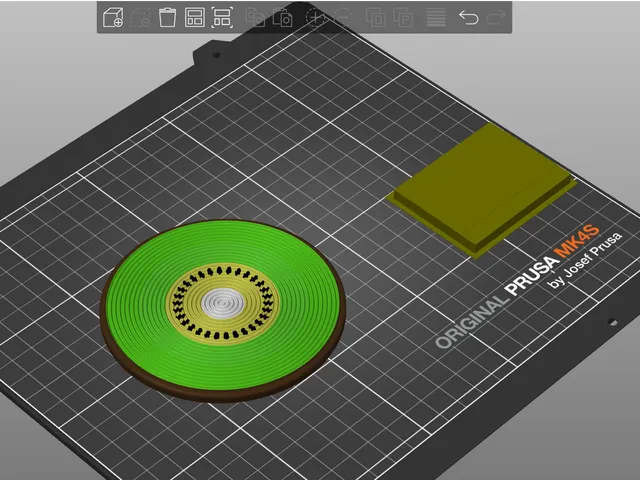640x480 pixels.
Task: Click the Arrange selection bracketed icon
Action: [x=222, y=18]
